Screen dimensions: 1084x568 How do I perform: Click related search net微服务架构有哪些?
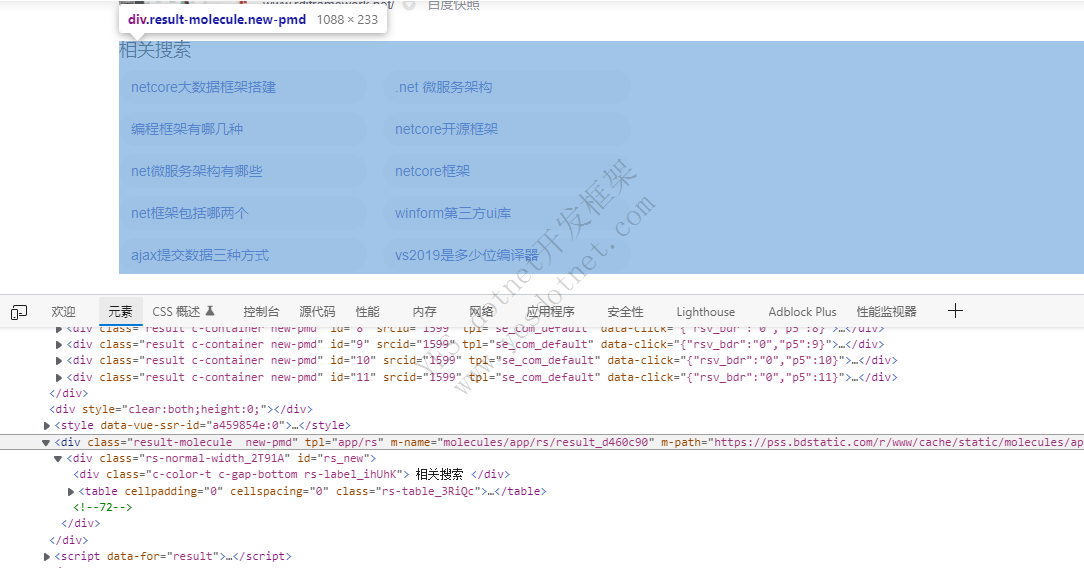point(197,171)
